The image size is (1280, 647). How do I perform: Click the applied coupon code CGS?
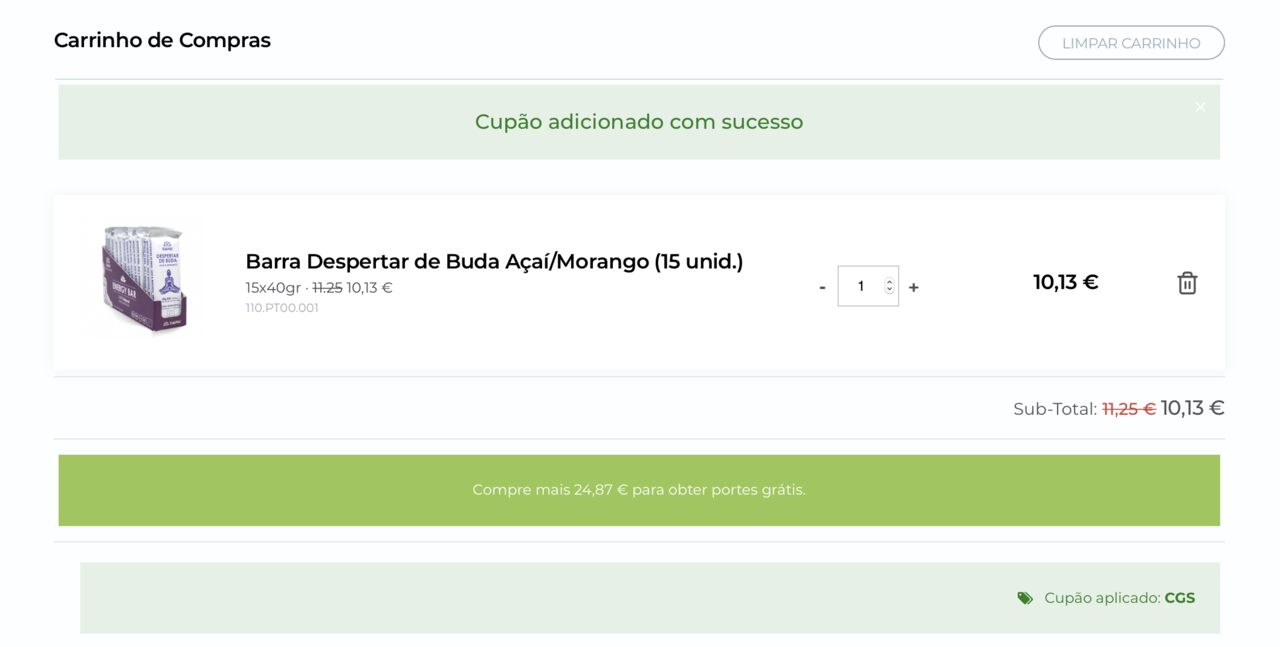point(1178,597)
